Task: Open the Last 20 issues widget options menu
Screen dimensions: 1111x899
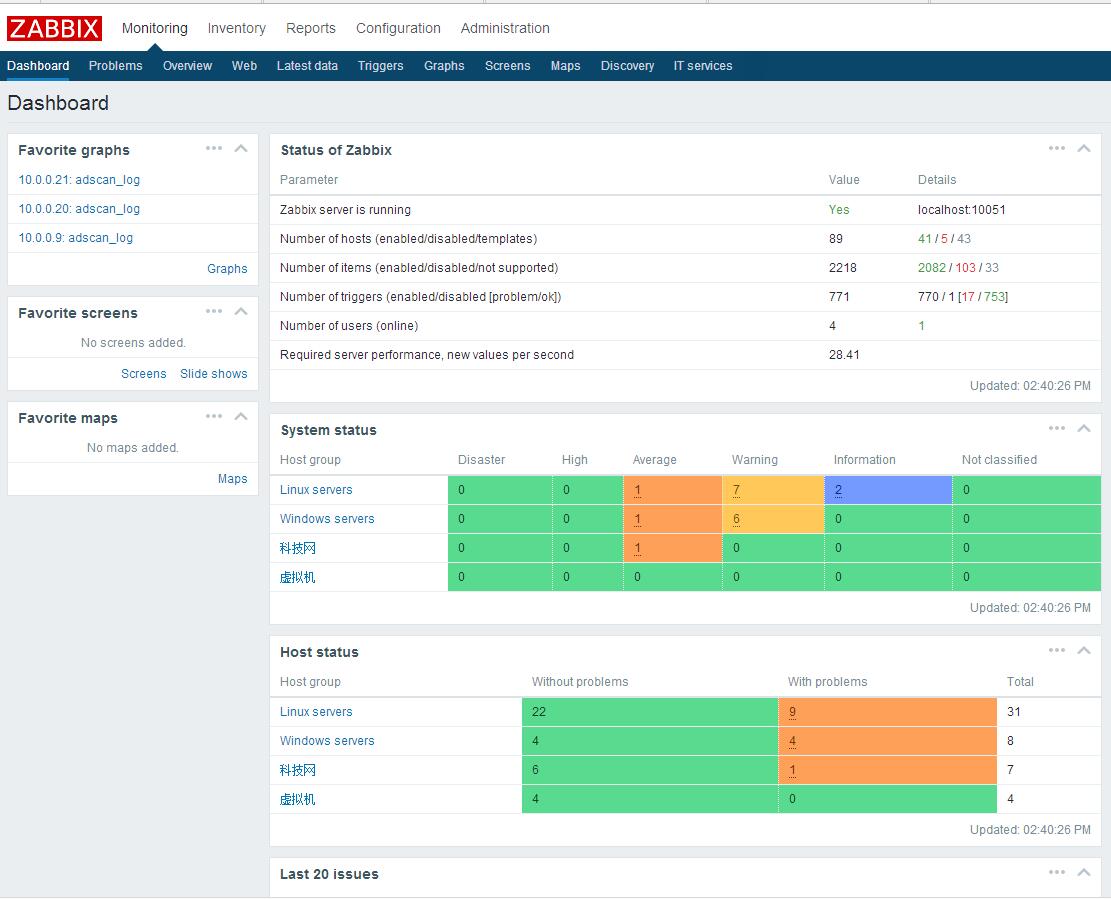Action: click(x=1056, y=872)
